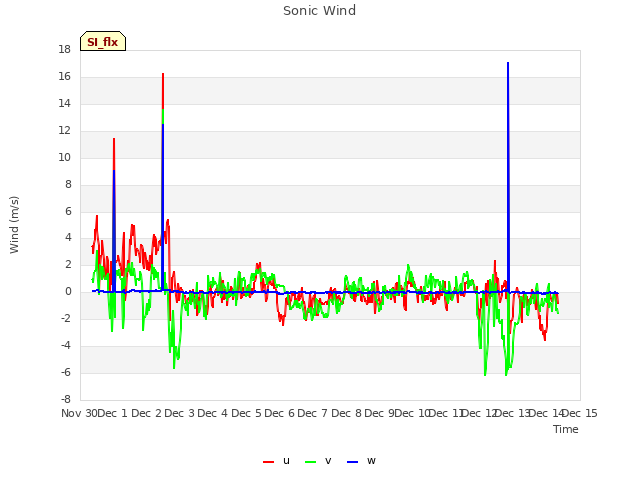640x480 pixels.
Task: Click the Time x-axis title
Action: tap(566, 429)
